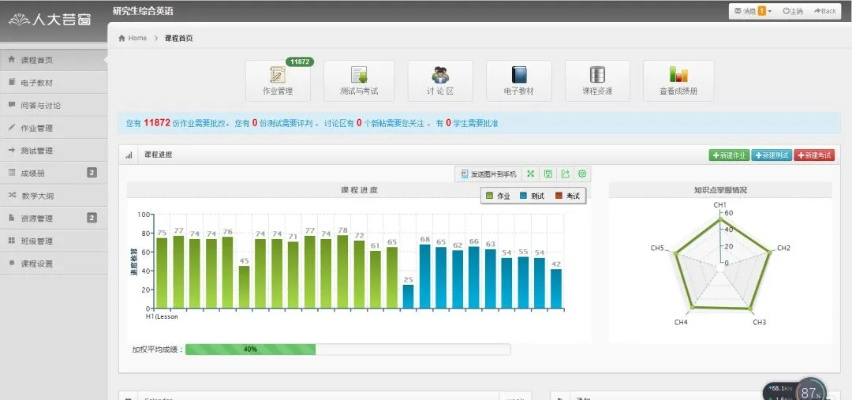Click the Home breadcrumb link
Screen dimensions: 852x400
pos(133,38)
